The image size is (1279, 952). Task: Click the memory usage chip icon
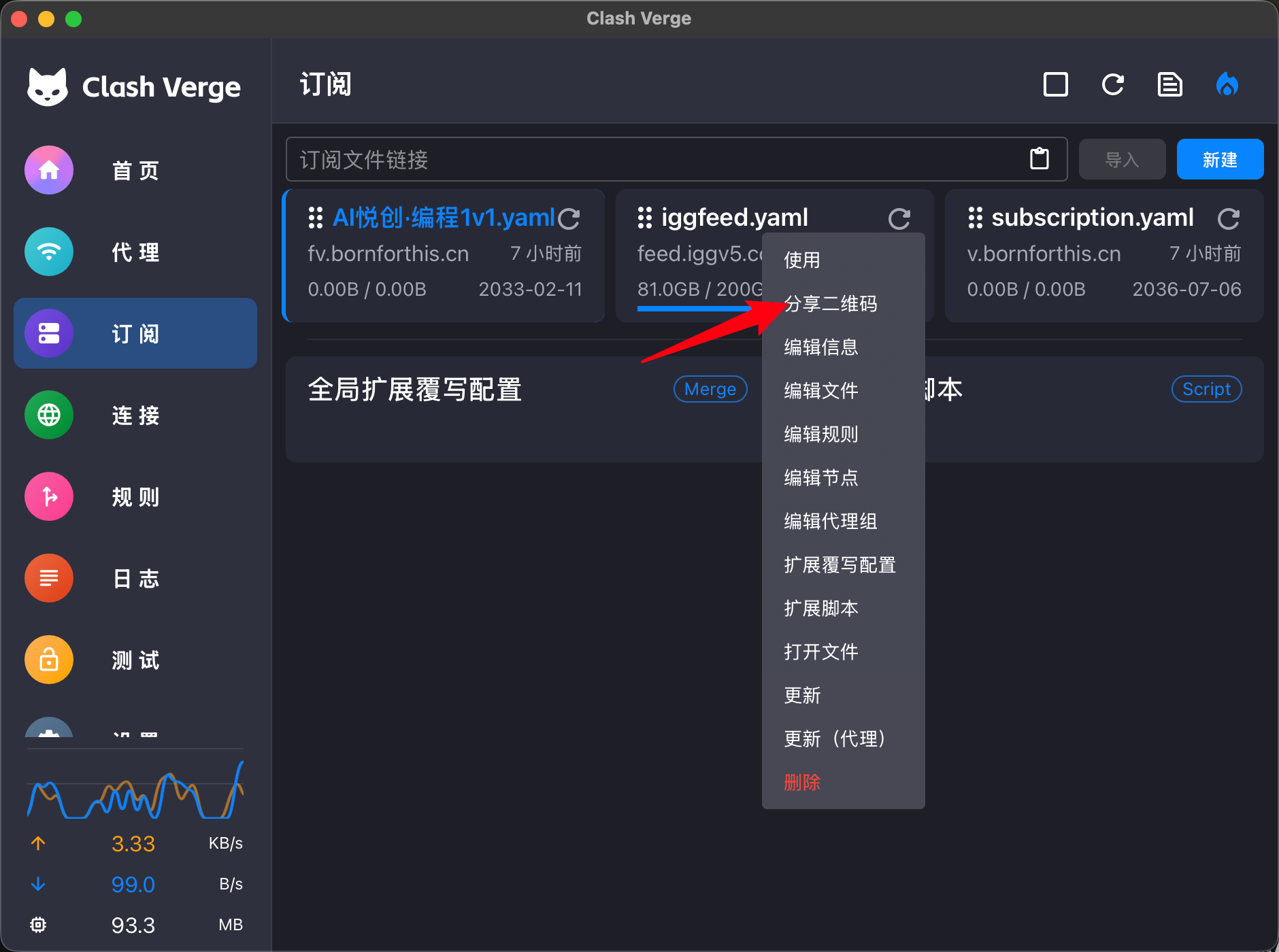pyautogui.click(x=38, y=925)
